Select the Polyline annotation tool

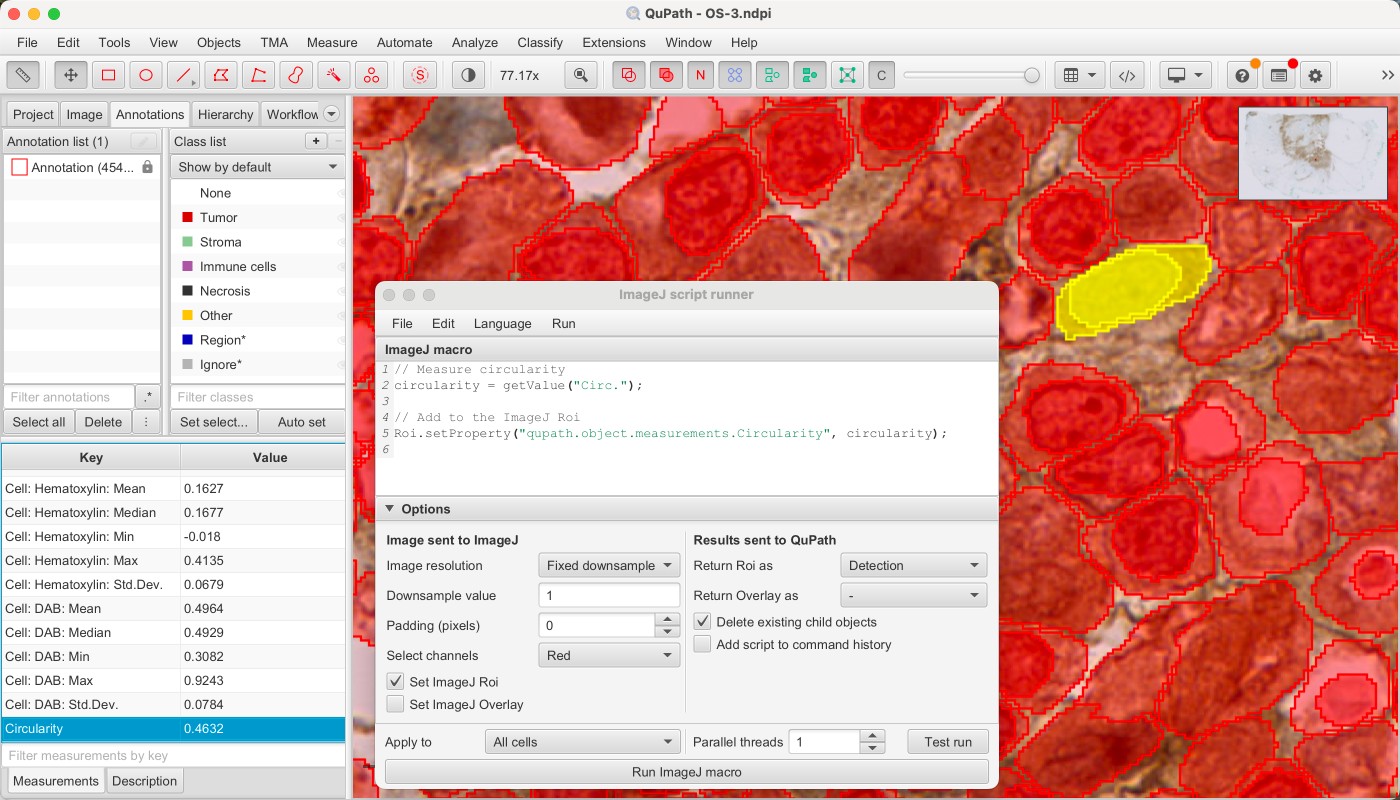click(x=258, y=75)
